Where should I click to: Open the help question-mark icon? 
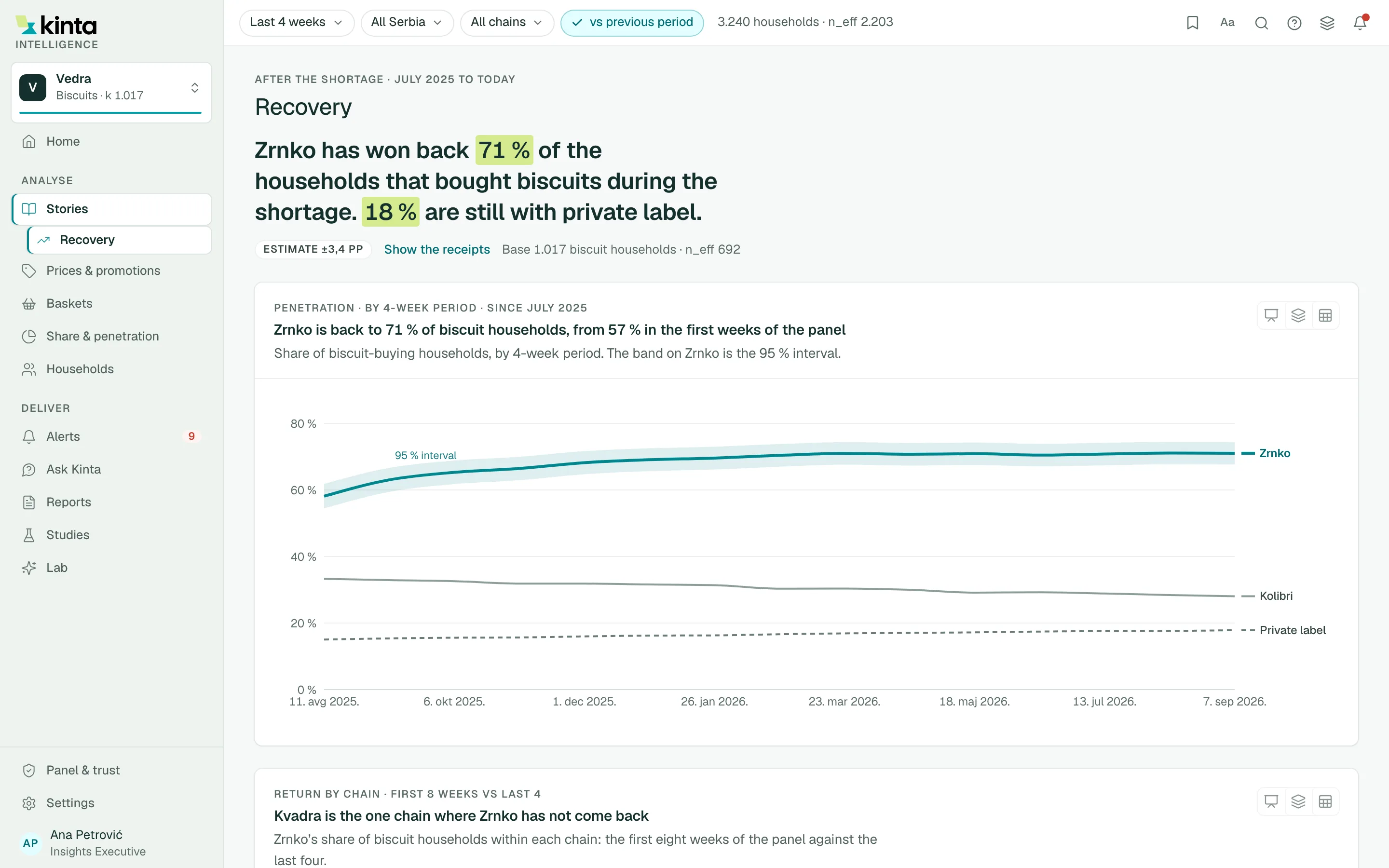click(x=1294, y=22)
